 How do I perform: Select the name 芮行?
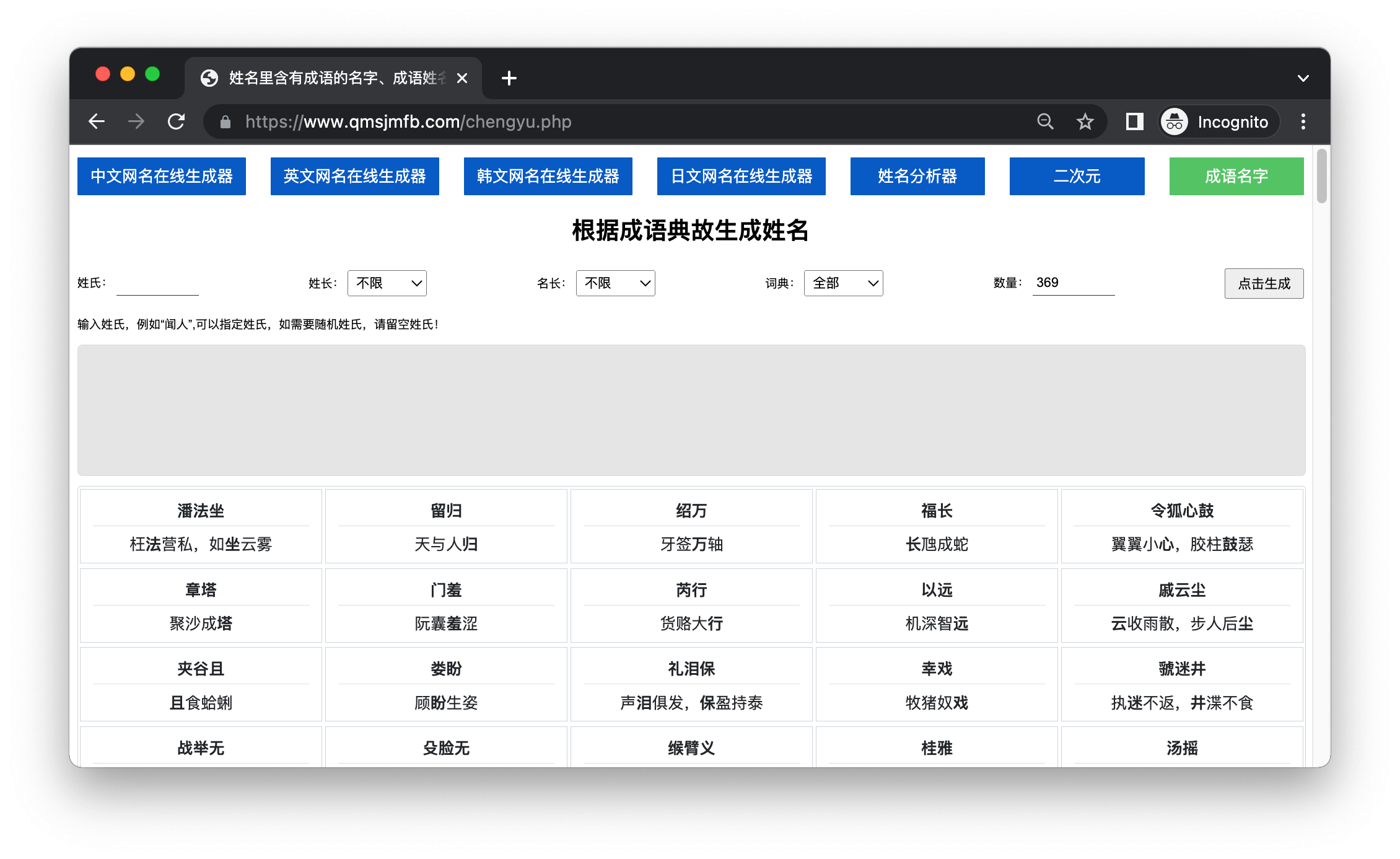tap(691, 590)
